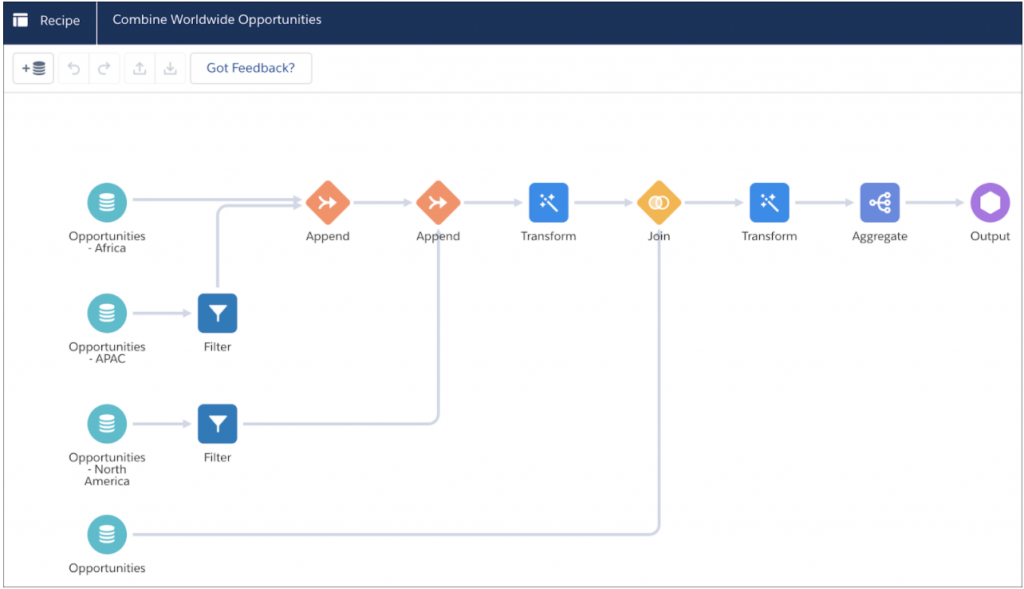Open the Got Feedback? button

[251, 68]
